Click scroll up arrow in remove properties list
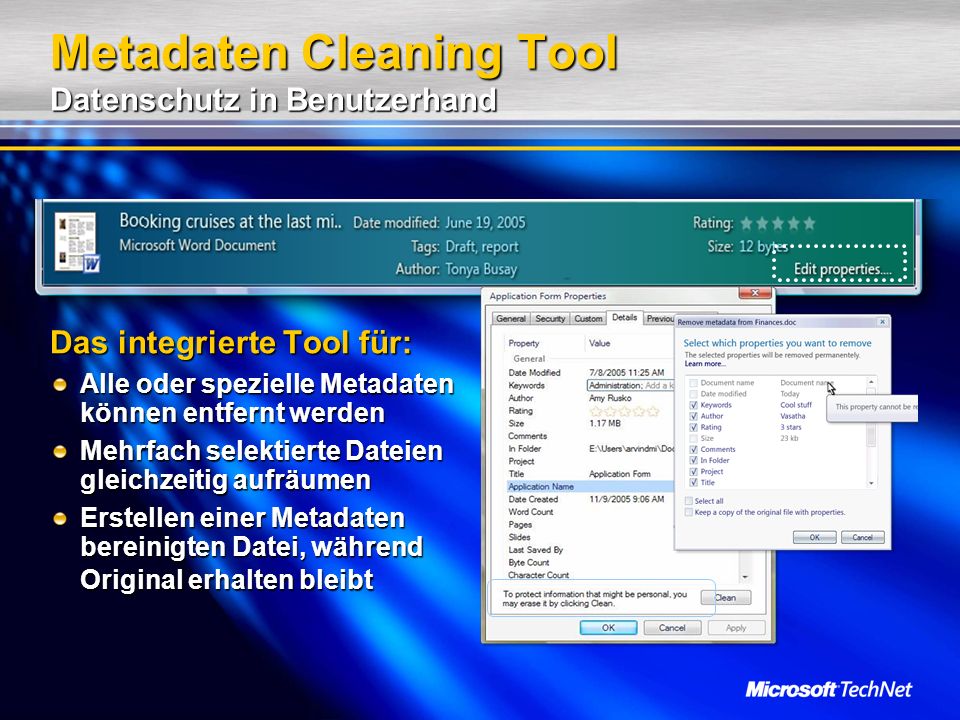960x720 pixels. coord(871,382)
